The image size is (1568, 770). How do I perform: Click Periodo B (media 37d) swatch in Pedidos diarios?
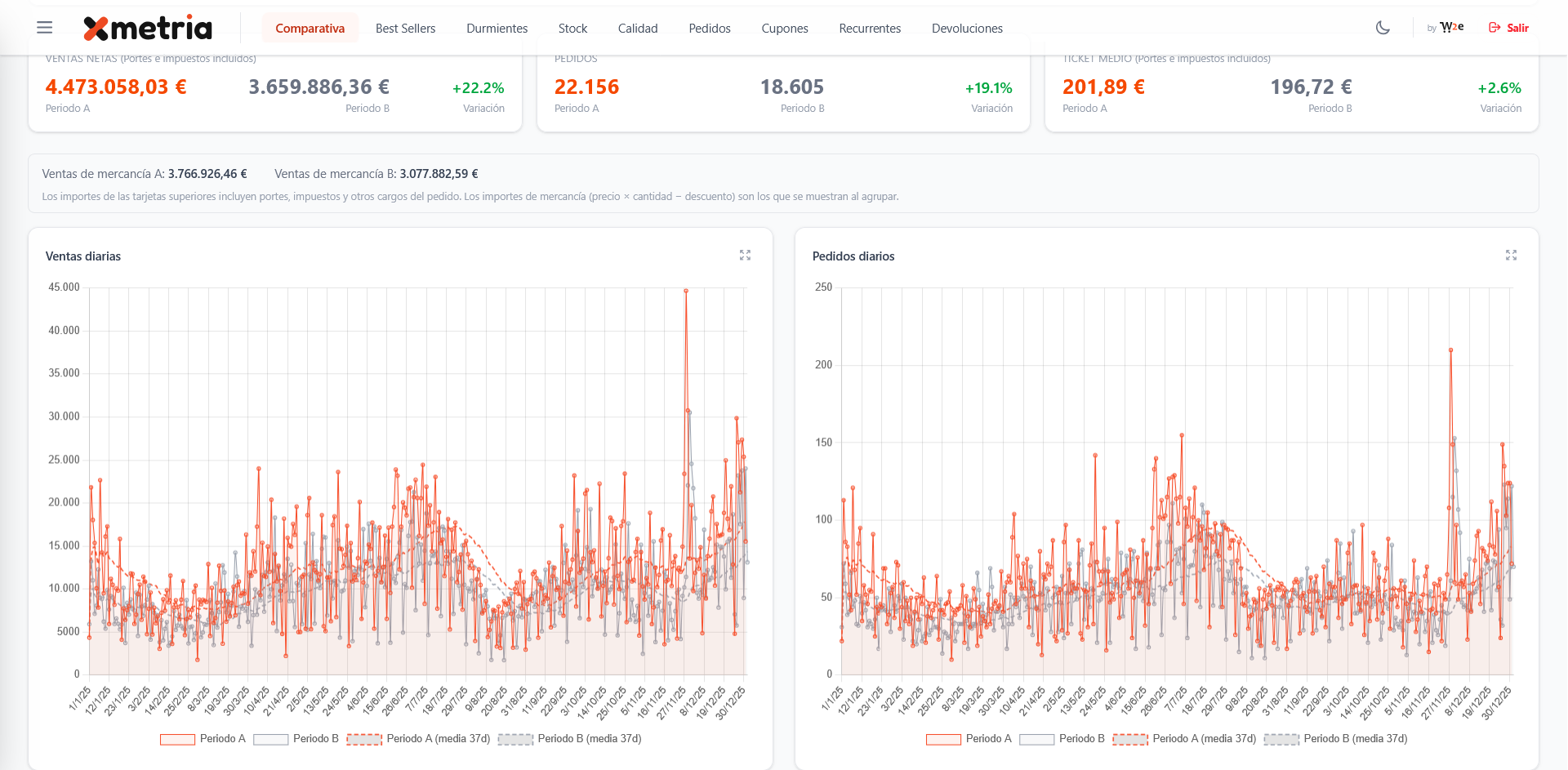[x=1281, y=739]
